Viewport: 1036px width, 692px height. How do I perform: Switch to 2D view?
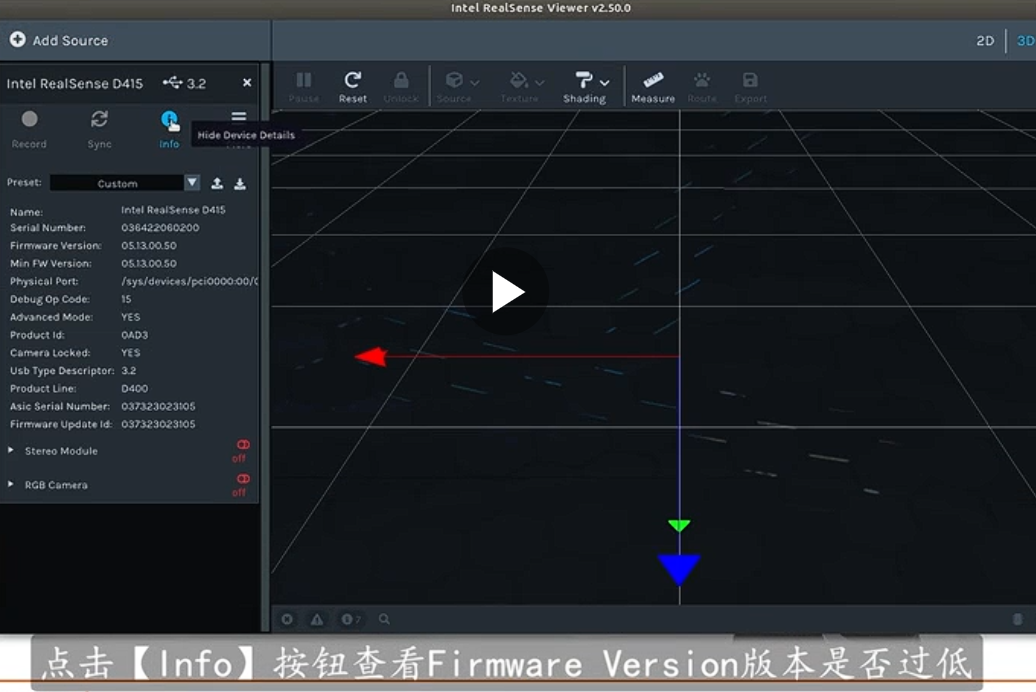(x=984, y=41)
